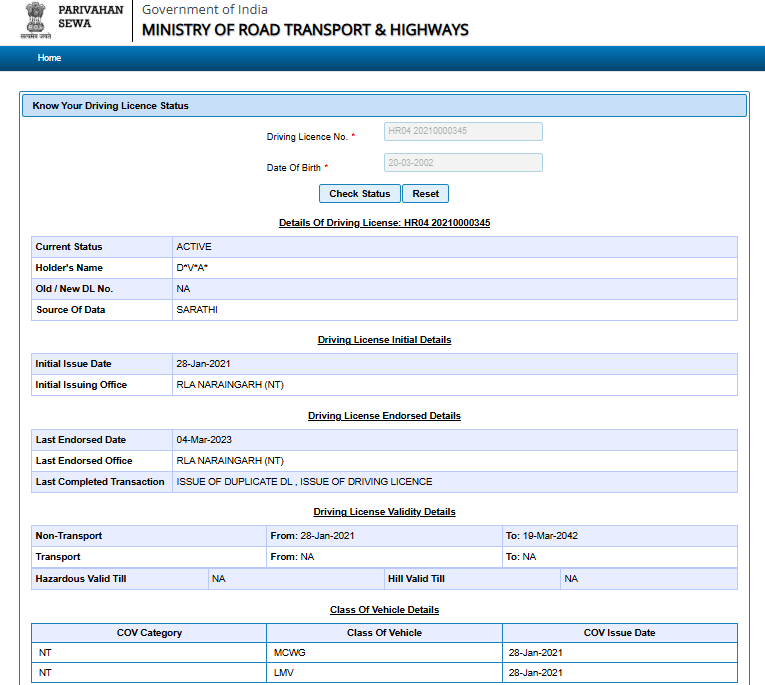This screenshot has width=765, height=685.
Task: Click the holder's name value D*V*A*
Action: (192, 268)
